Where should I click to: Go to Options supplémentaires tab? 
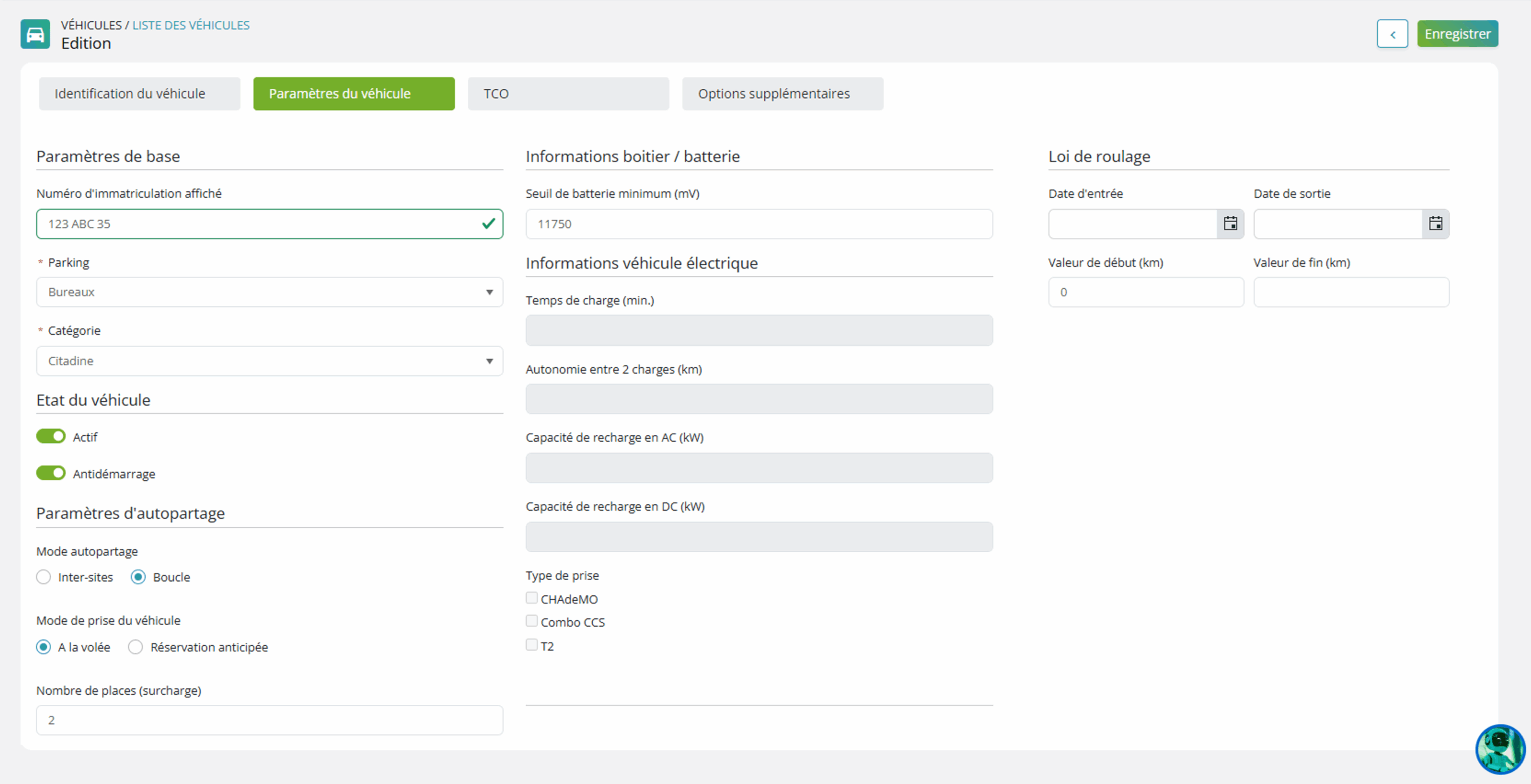[783, 94]
